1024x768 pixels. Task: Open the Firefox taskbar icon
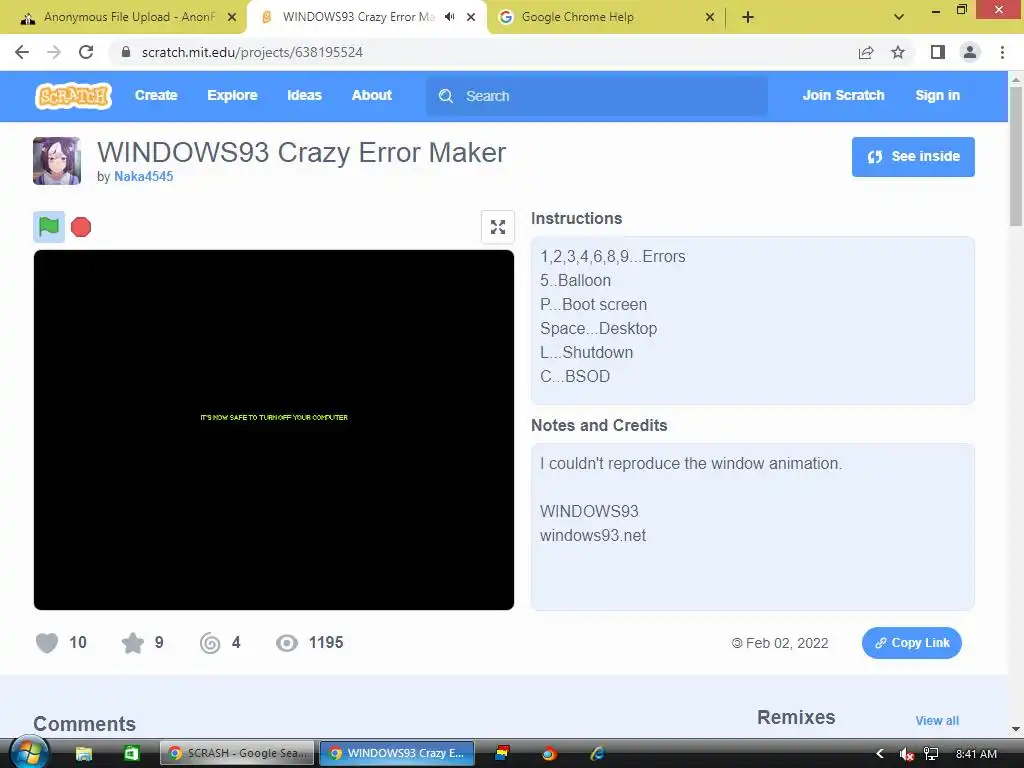[x=549, y=754]
